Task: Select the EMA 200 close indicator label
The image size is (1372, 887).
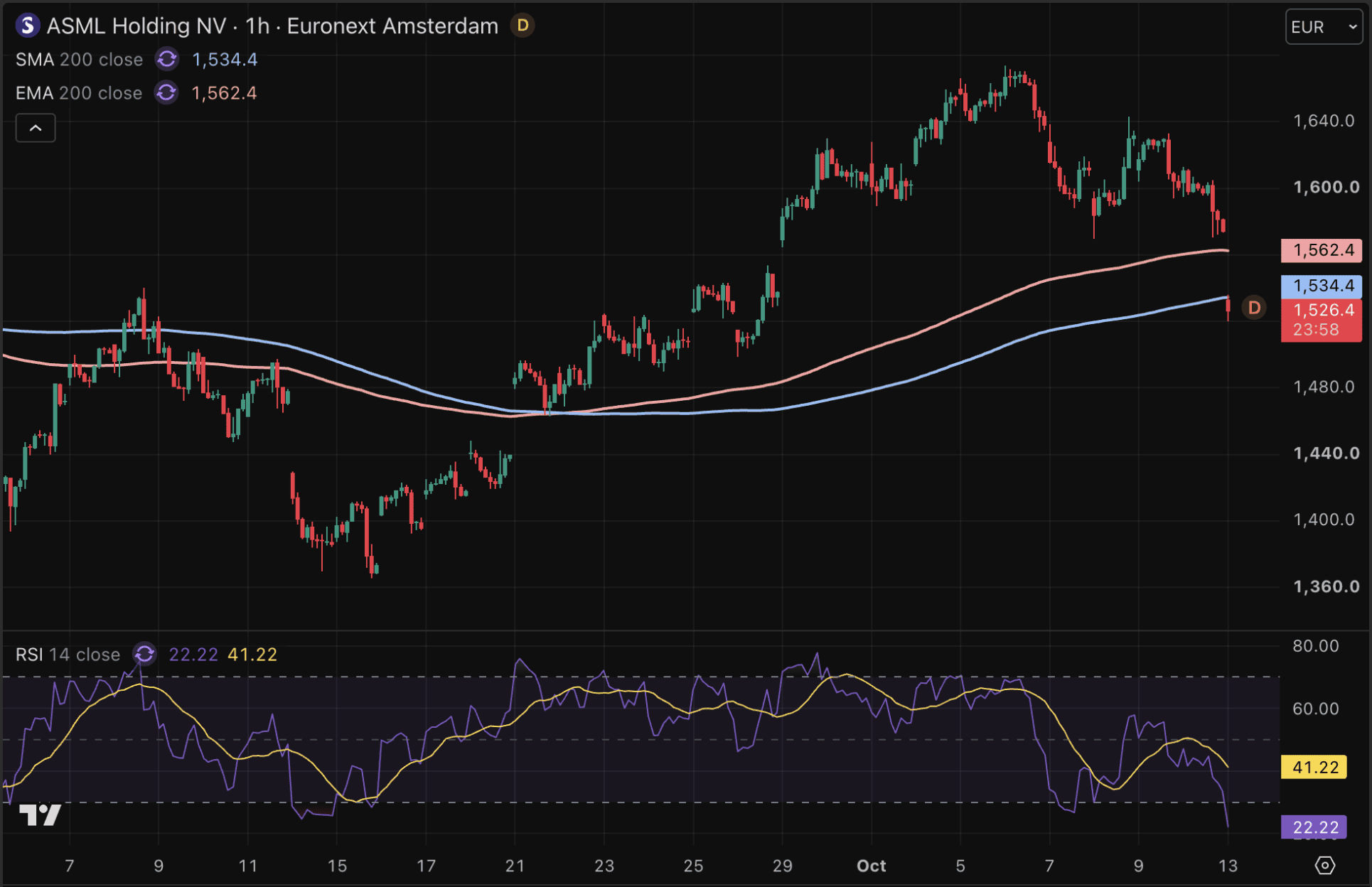Action: tap(79, 93)
